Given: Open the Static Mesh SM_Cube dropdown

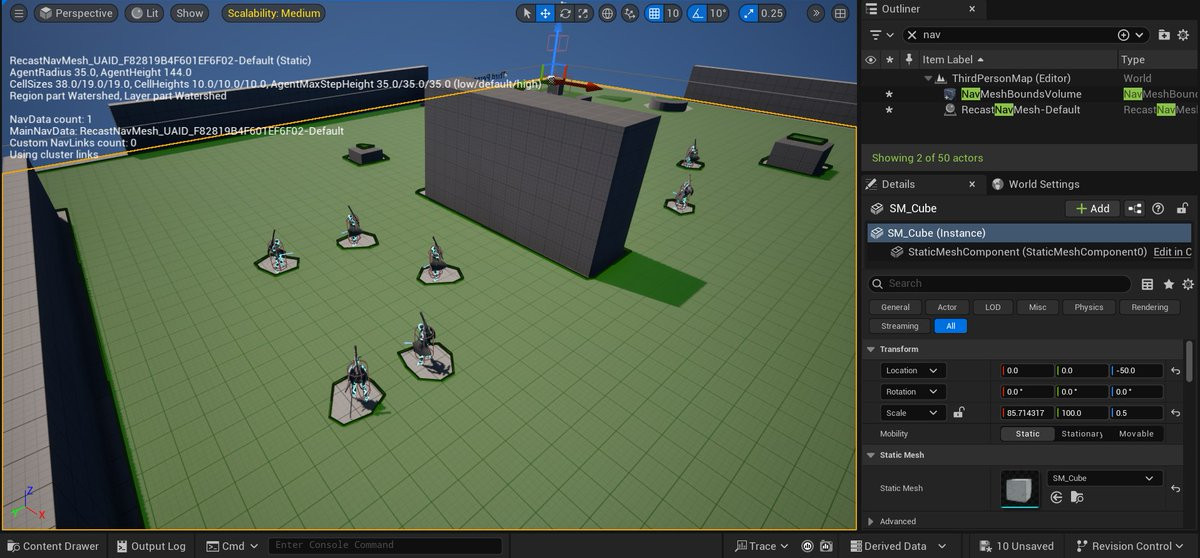Looking at the screenshot, I should tap(1104, 478).
